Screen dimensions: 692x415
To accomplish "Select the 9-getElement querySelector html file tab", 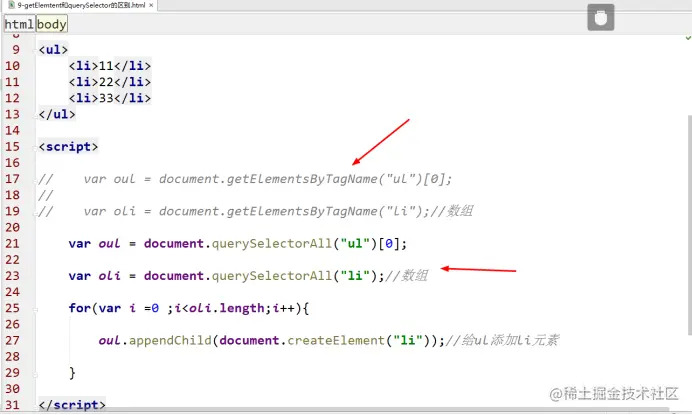I will pos(81,5).
